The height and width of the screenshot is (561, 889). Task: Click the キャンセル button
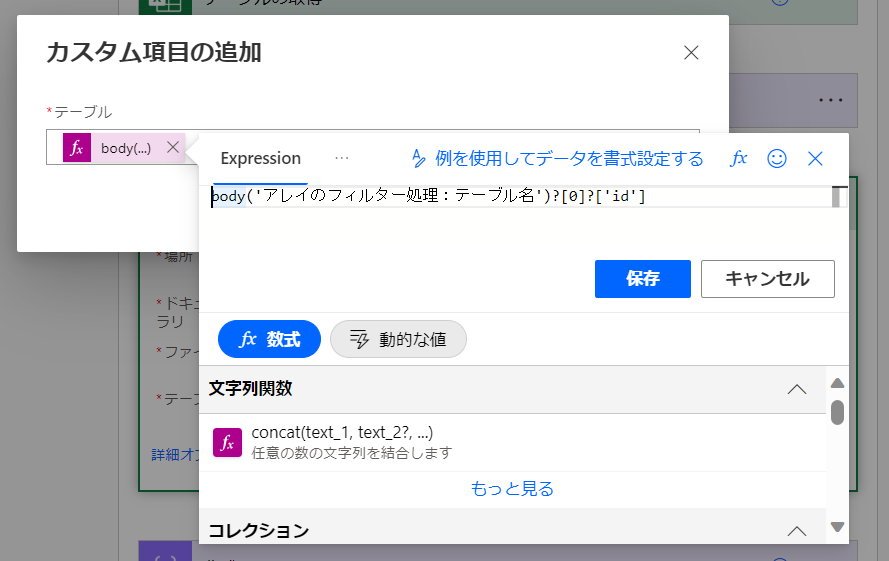[x=768, y=279]
